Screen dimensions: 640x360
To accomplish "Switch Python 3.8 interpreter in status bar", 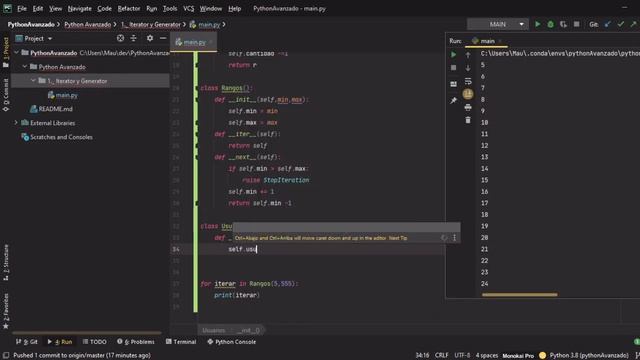I will [x=589, y=356].
